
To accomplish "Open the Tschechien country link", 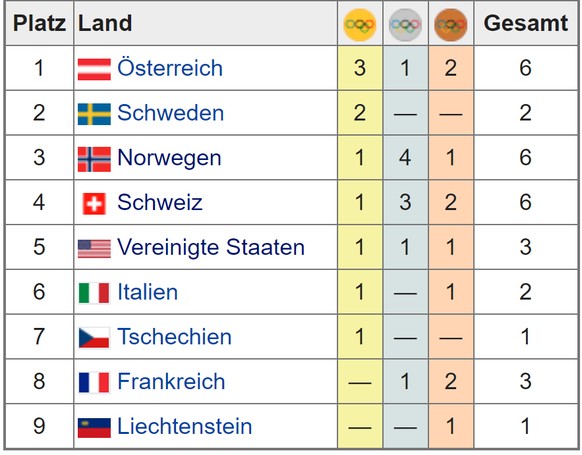I will 174,337.
